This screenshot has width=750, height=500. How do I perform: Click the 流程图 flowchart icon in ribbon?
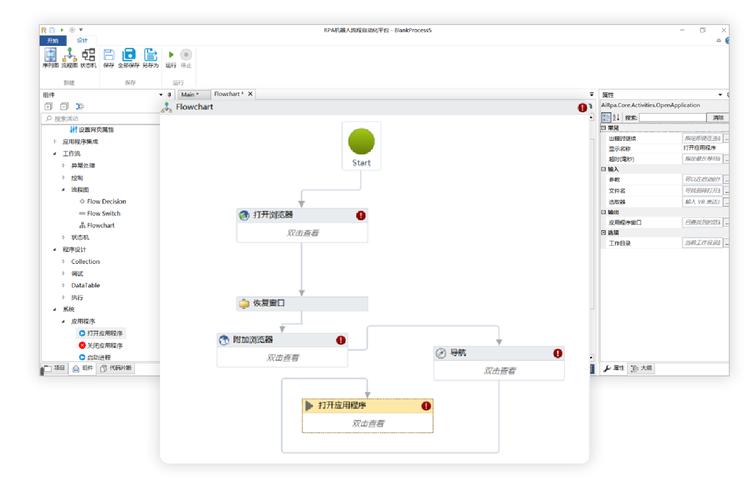[70, 58]
